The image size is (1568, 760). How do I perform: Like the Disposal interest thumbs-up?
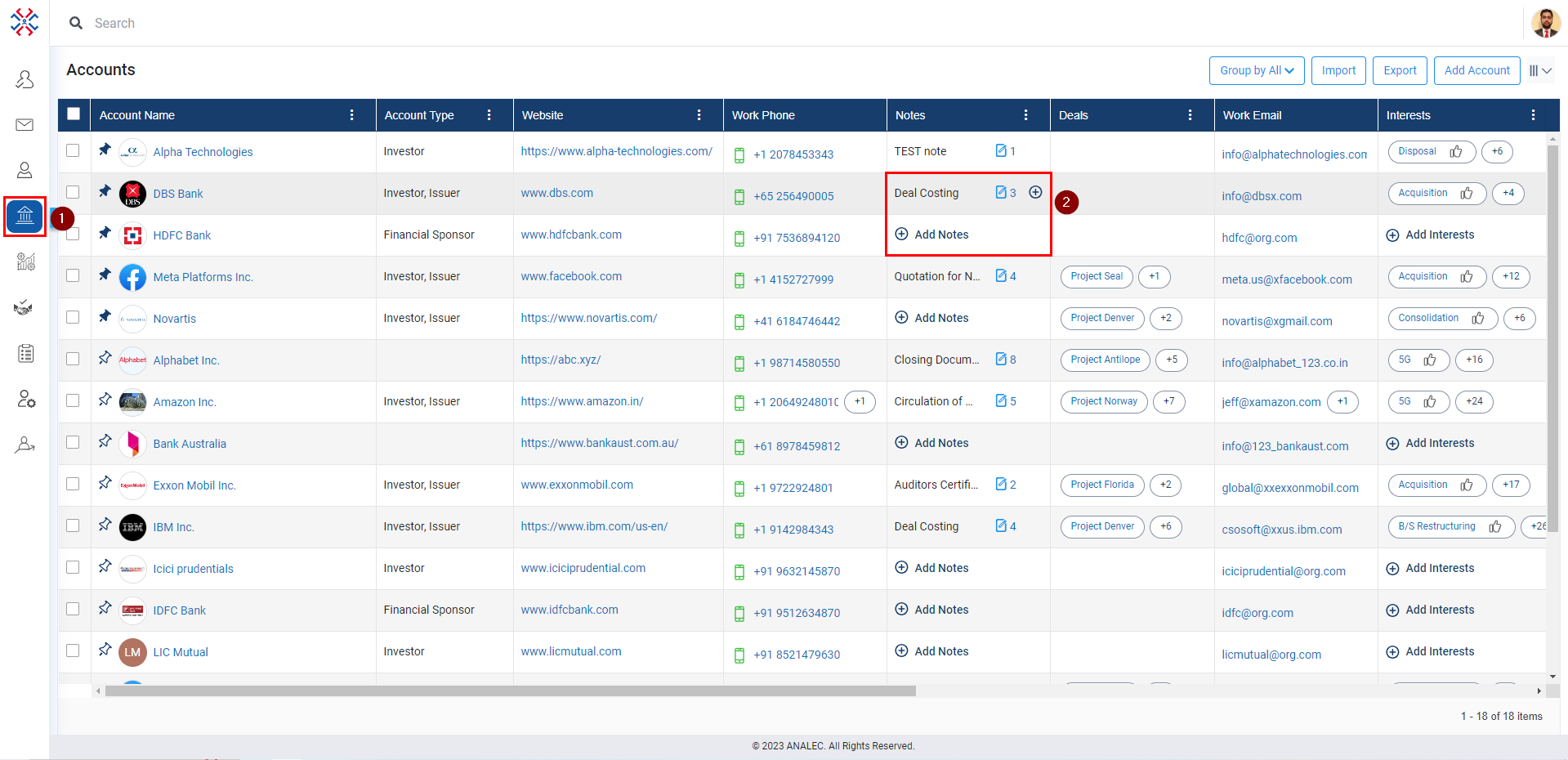1456,152
